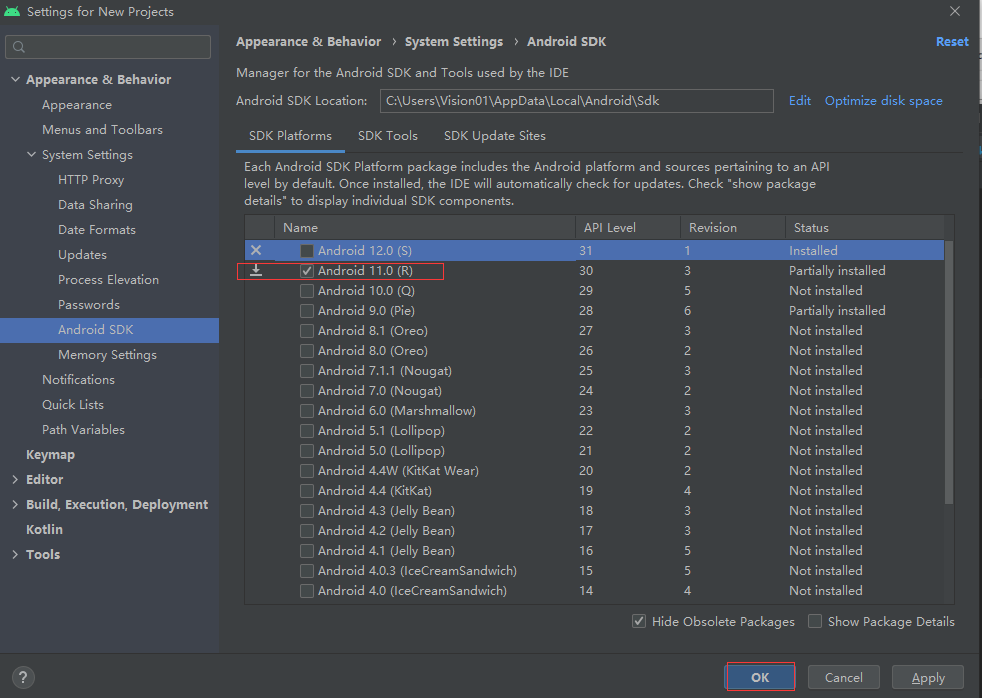
Task: Click the Reset link
Action: click(x=952, y=41)
